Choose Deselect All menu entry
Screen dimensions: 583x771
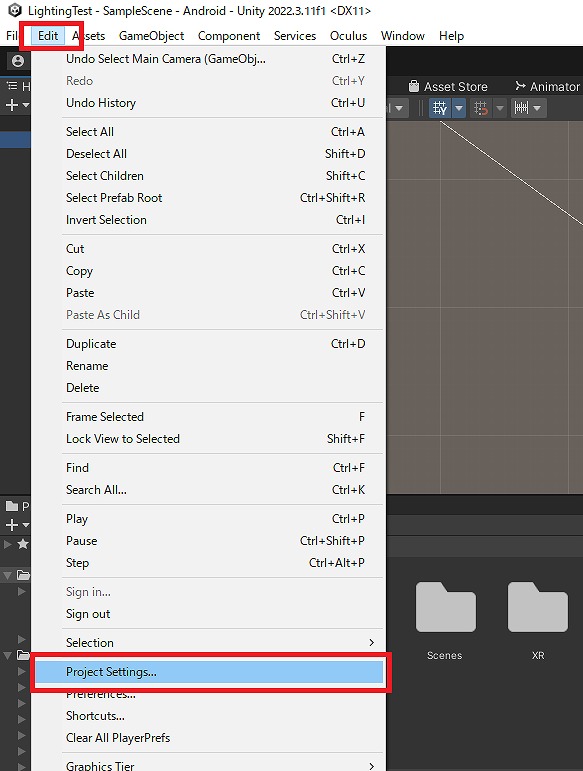(209, 154)
